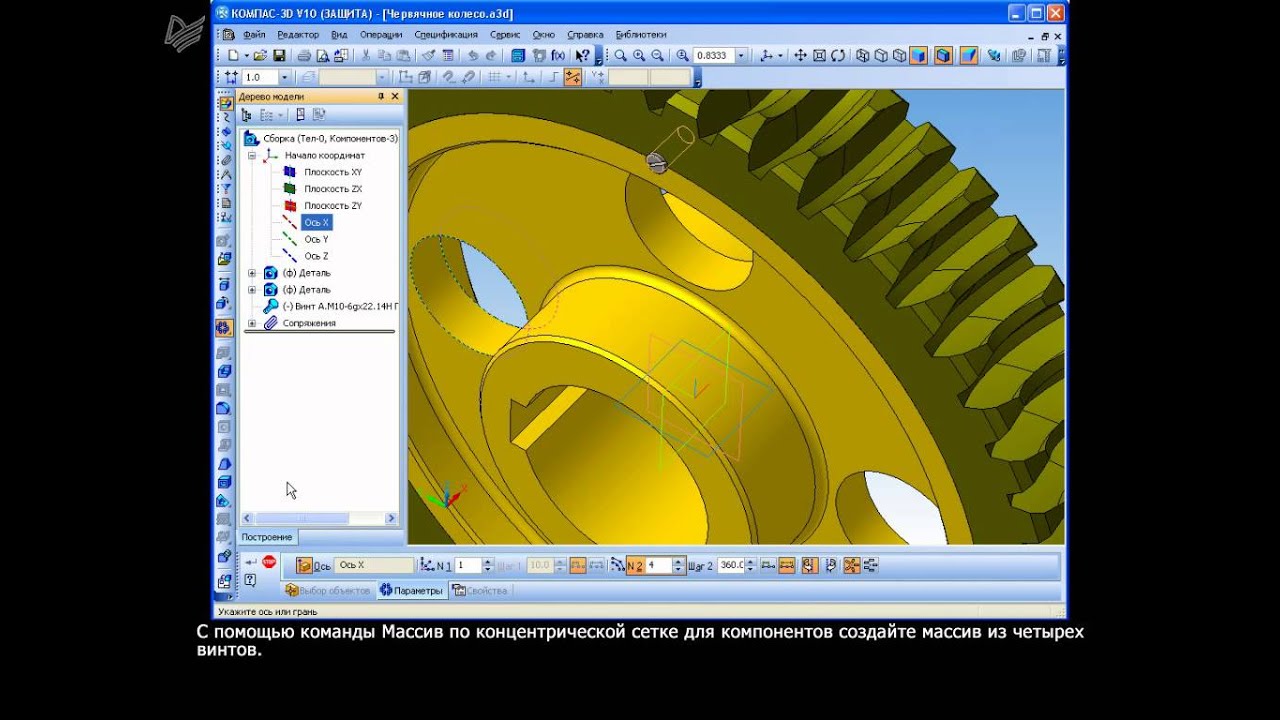Switch to the Параметры tab
The image size is (1280, 720).
pos(410,590)
